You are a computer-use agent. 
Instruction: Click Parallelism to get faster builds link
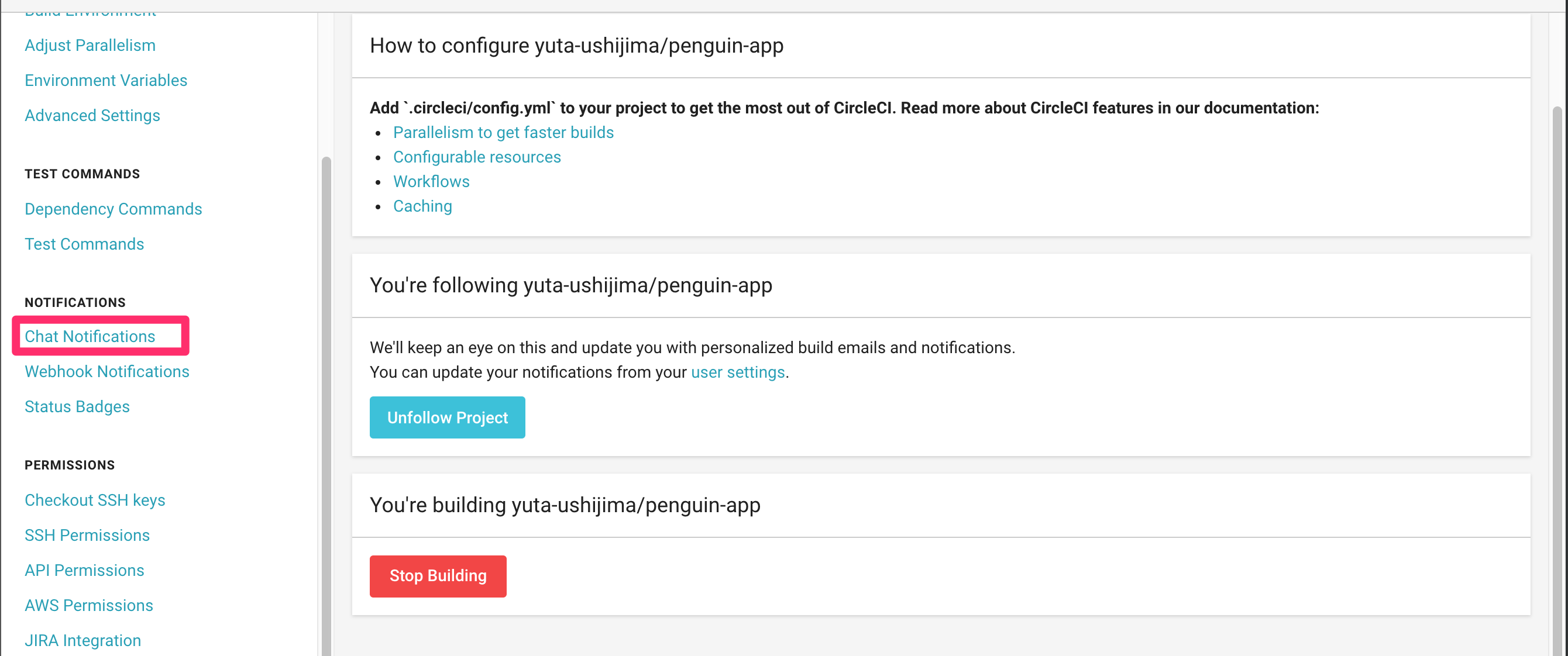(503, 132)
